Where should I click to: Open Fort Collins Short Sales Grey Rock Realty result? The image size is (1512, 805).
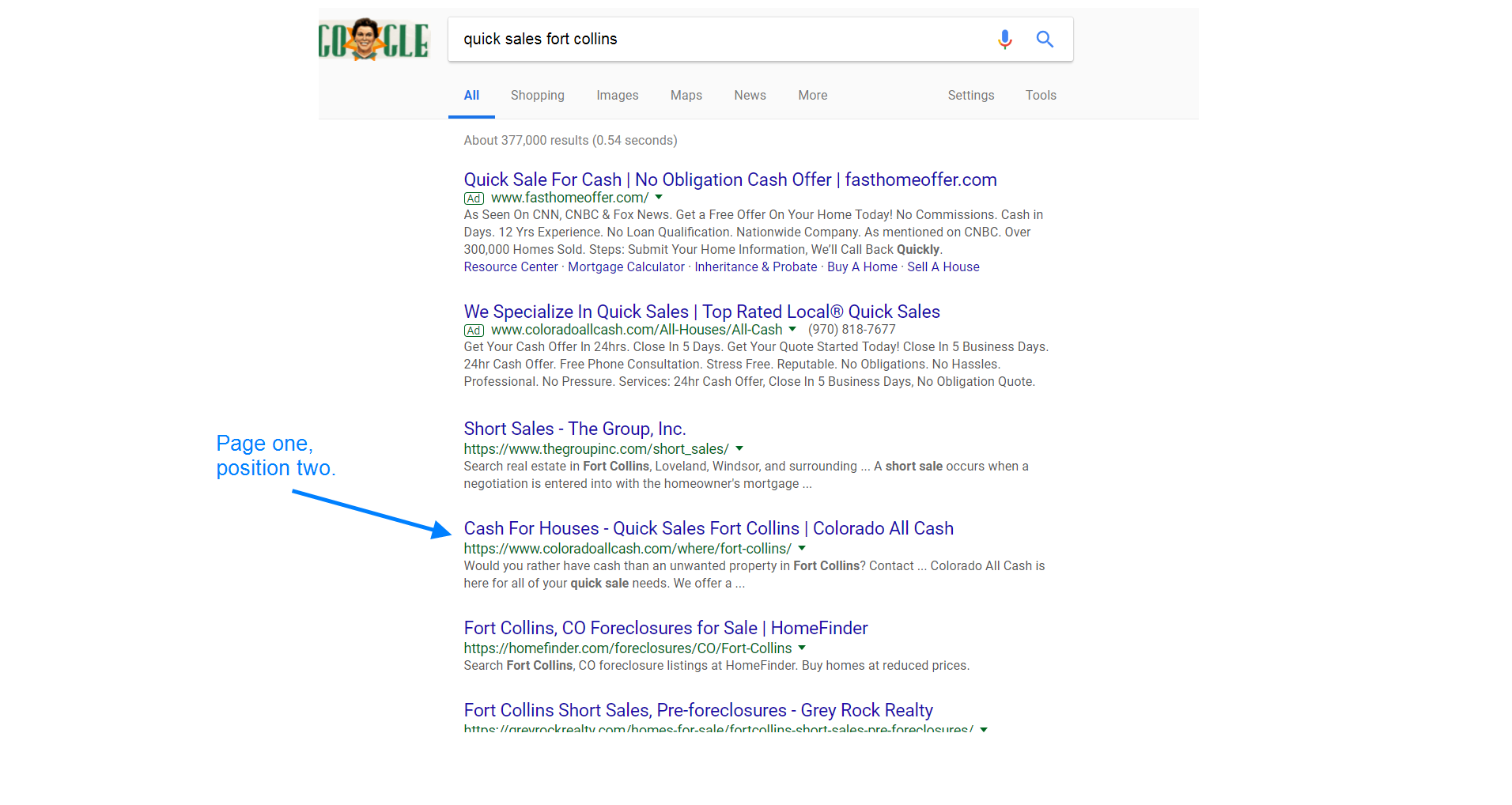tap(698, 710)
